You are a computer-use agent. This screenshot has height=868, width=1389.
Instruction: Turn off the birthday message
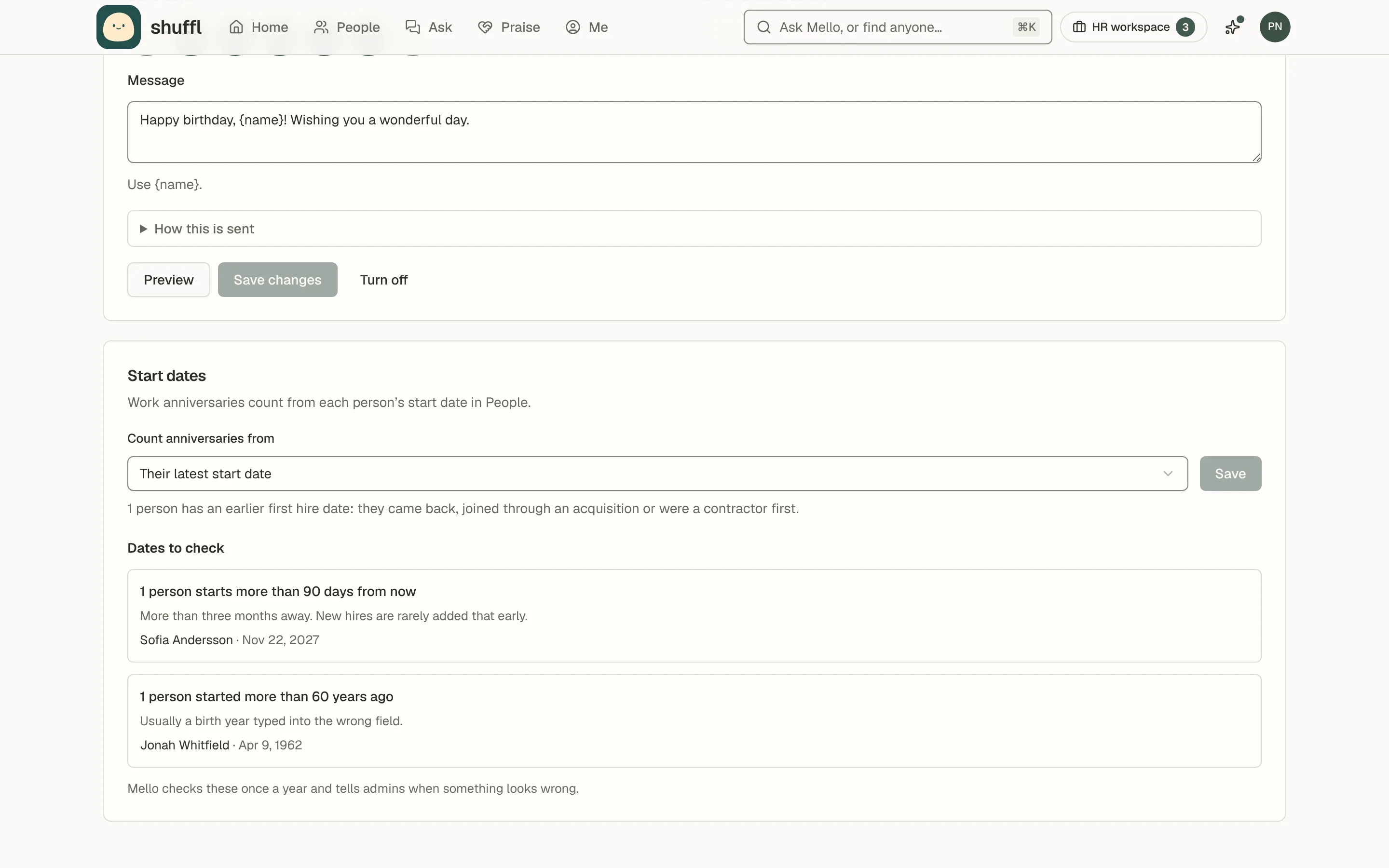pos(383,280)
